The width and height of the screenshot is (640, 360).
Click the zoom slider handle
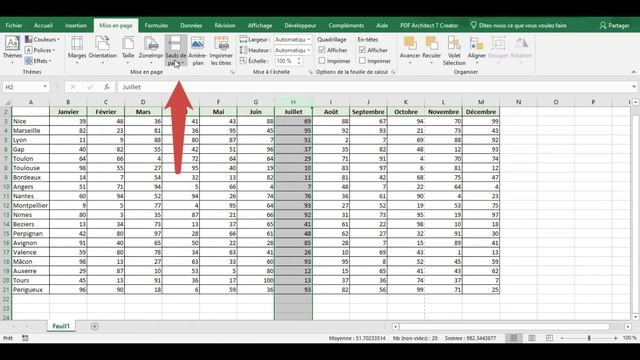[589, 338]
